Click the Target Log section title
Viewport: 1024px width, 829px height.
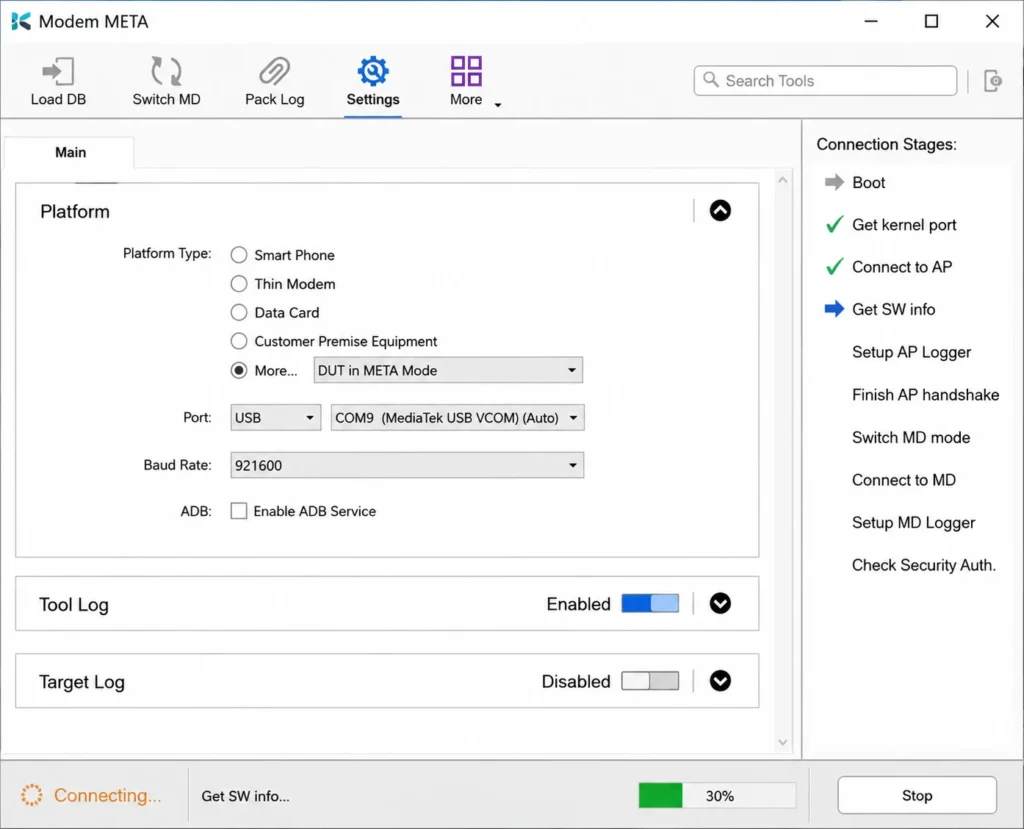pyautogui.click(x=82, y=681)
